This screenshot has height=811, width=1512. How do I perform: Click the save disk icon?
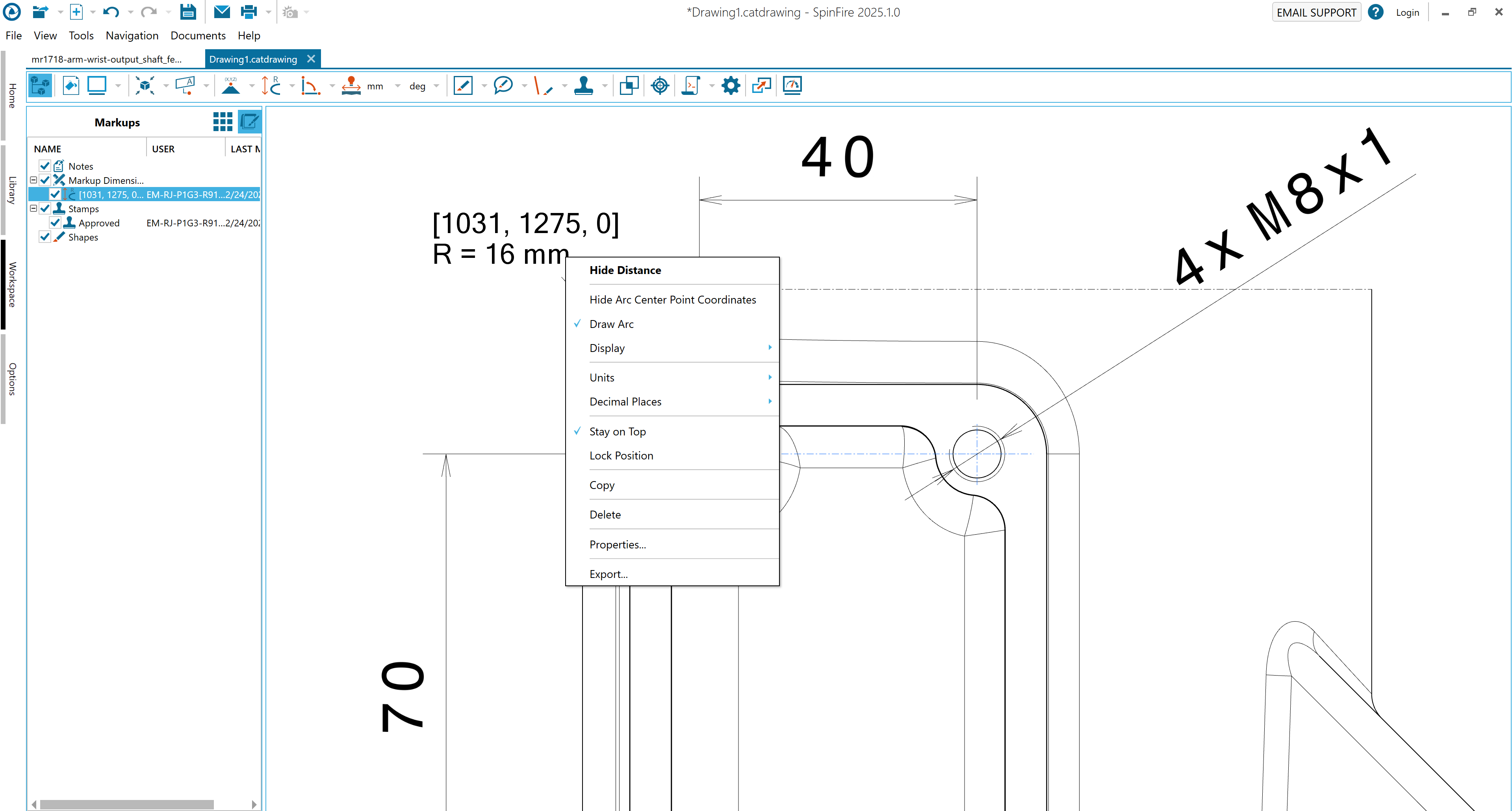[x=188, y=12]
